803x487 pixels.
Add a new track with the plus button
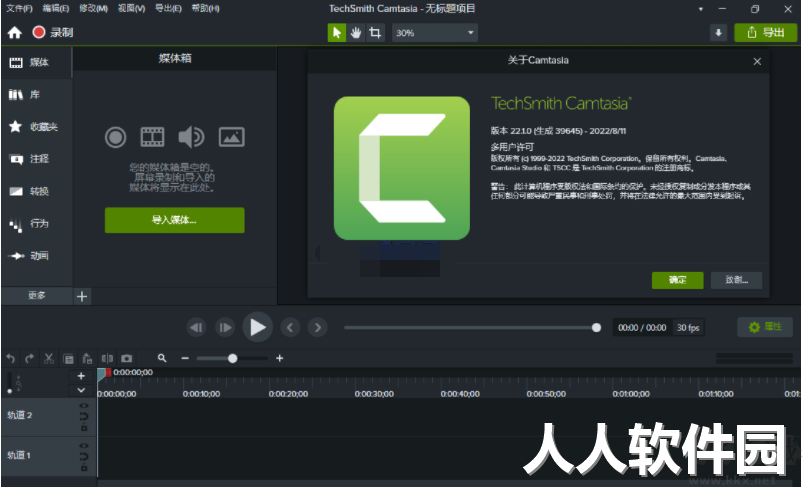click(81, 376)
